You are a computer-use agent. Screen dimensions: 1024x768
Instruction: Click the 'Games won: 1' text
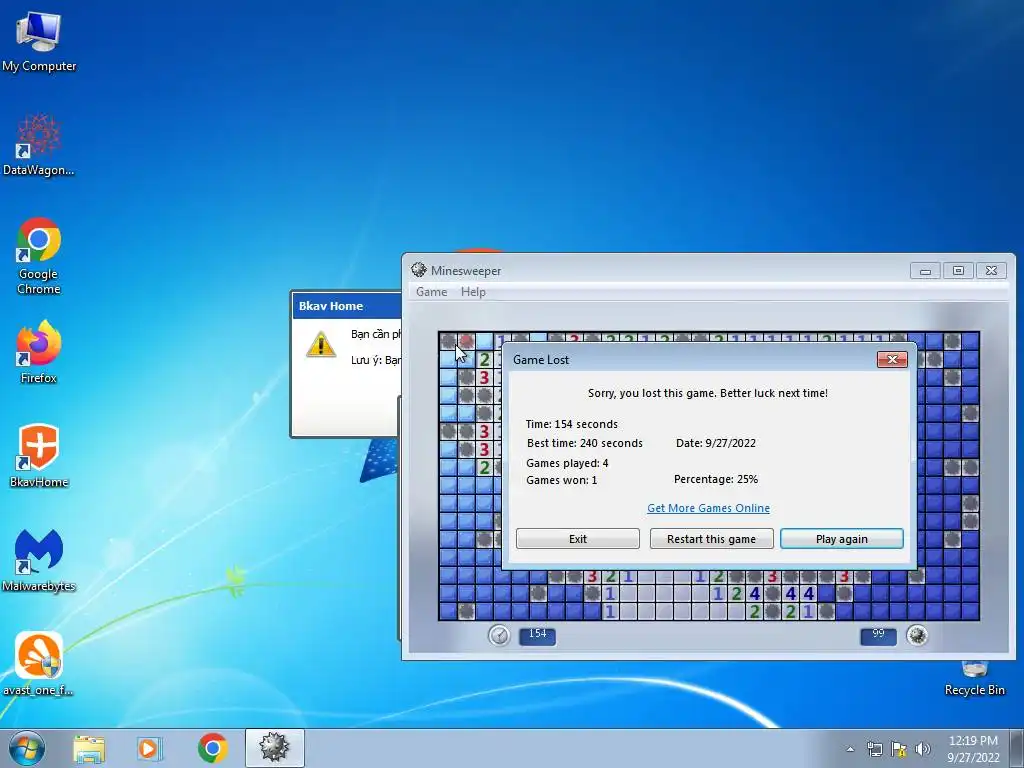[x=562, y=480]
